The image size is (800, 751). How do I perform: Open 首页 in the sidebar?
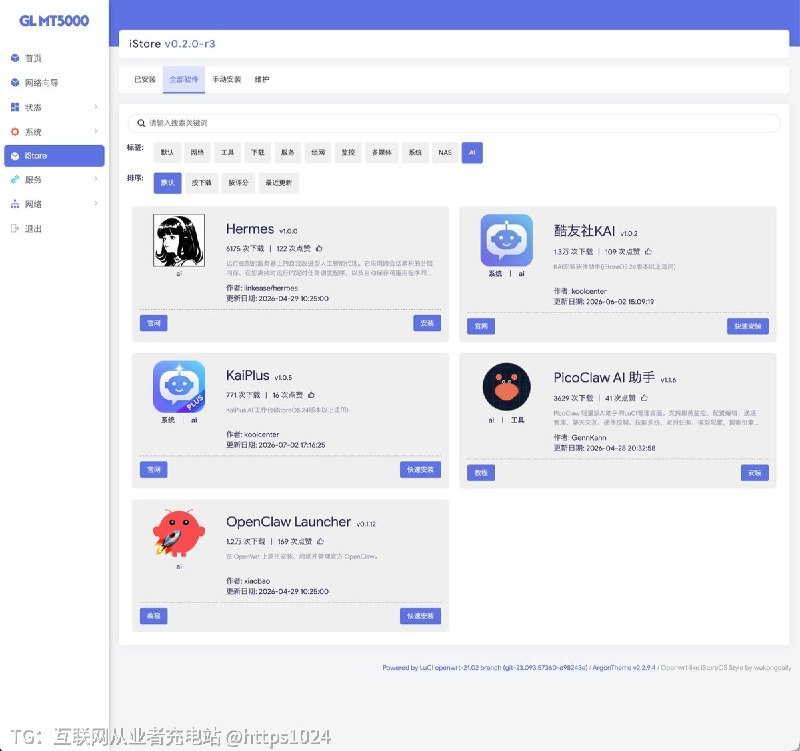click(x=54, y=58)
